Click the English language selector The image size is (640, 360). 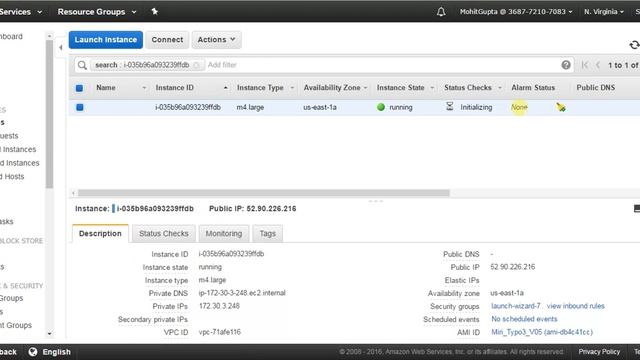pos(56,352)
